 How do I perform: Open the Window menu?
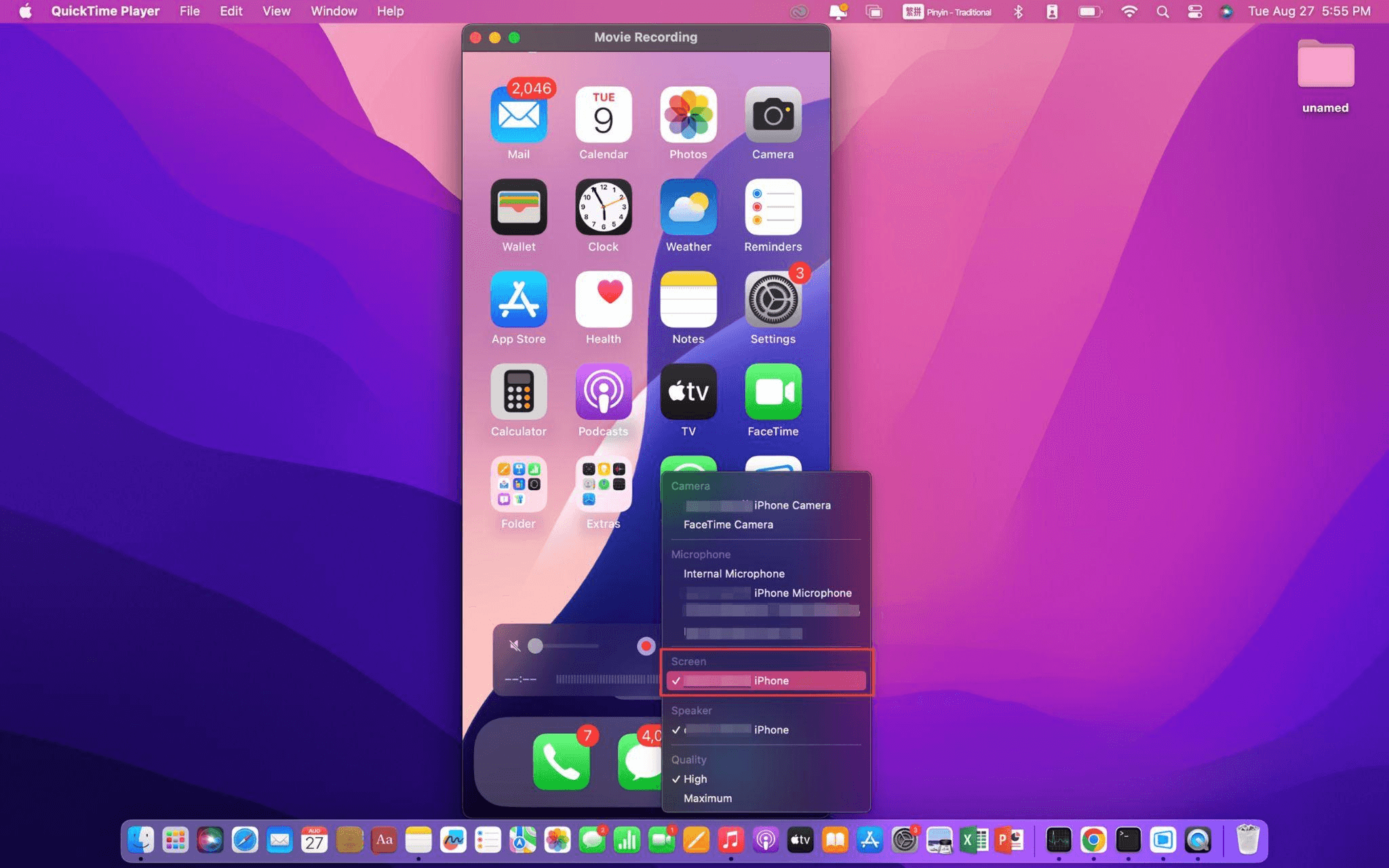334,12
